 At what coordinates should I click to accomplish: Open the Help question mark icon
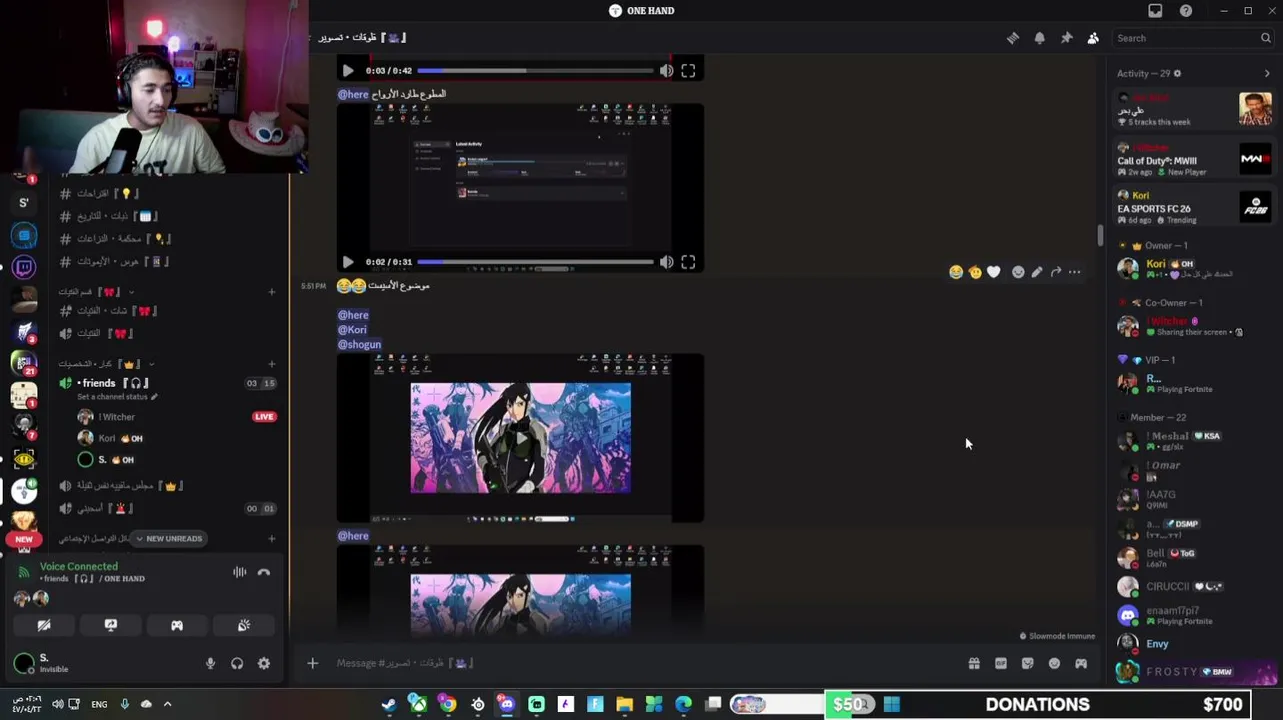pos(1186,11)
